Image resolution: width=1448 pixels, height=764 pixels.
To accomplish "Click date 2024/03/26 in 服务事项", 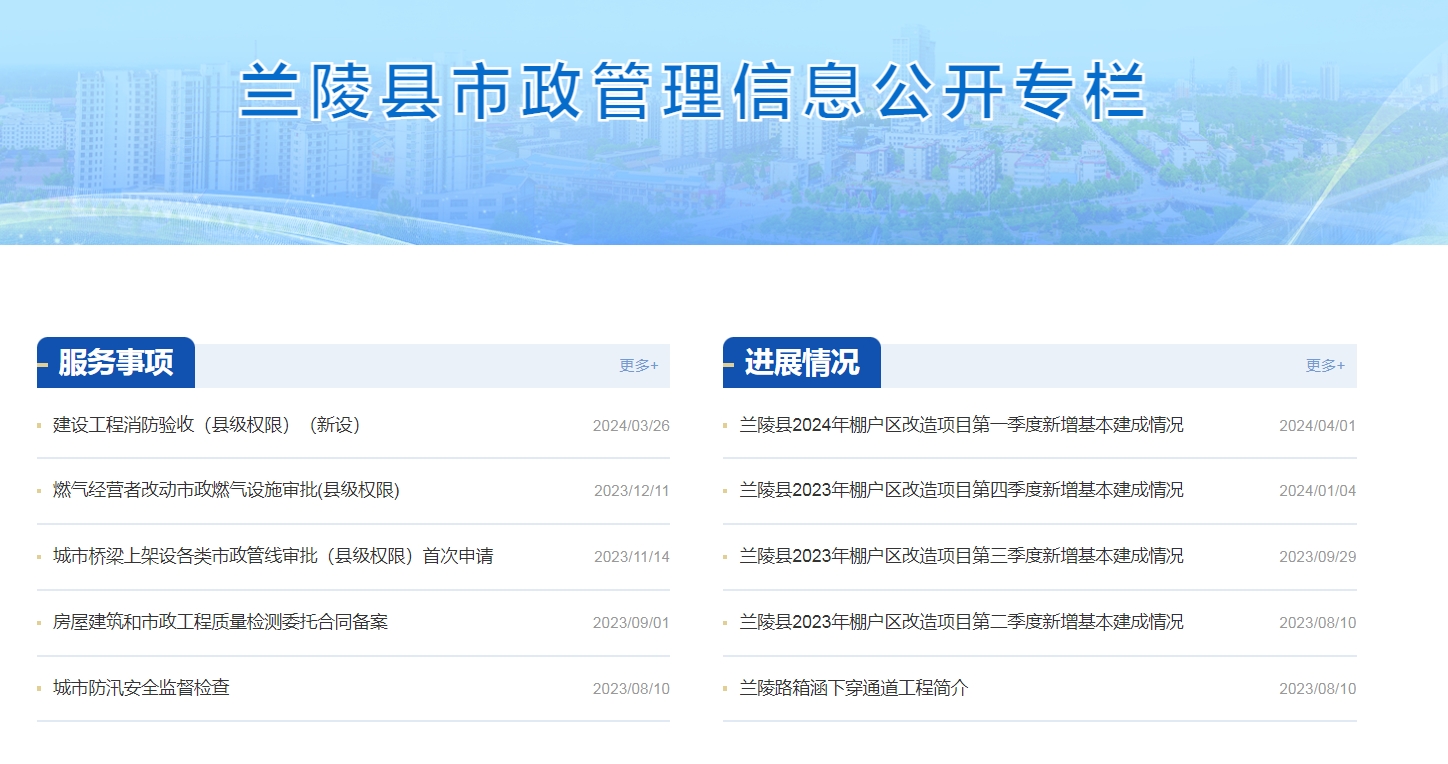I will [631, 426].
